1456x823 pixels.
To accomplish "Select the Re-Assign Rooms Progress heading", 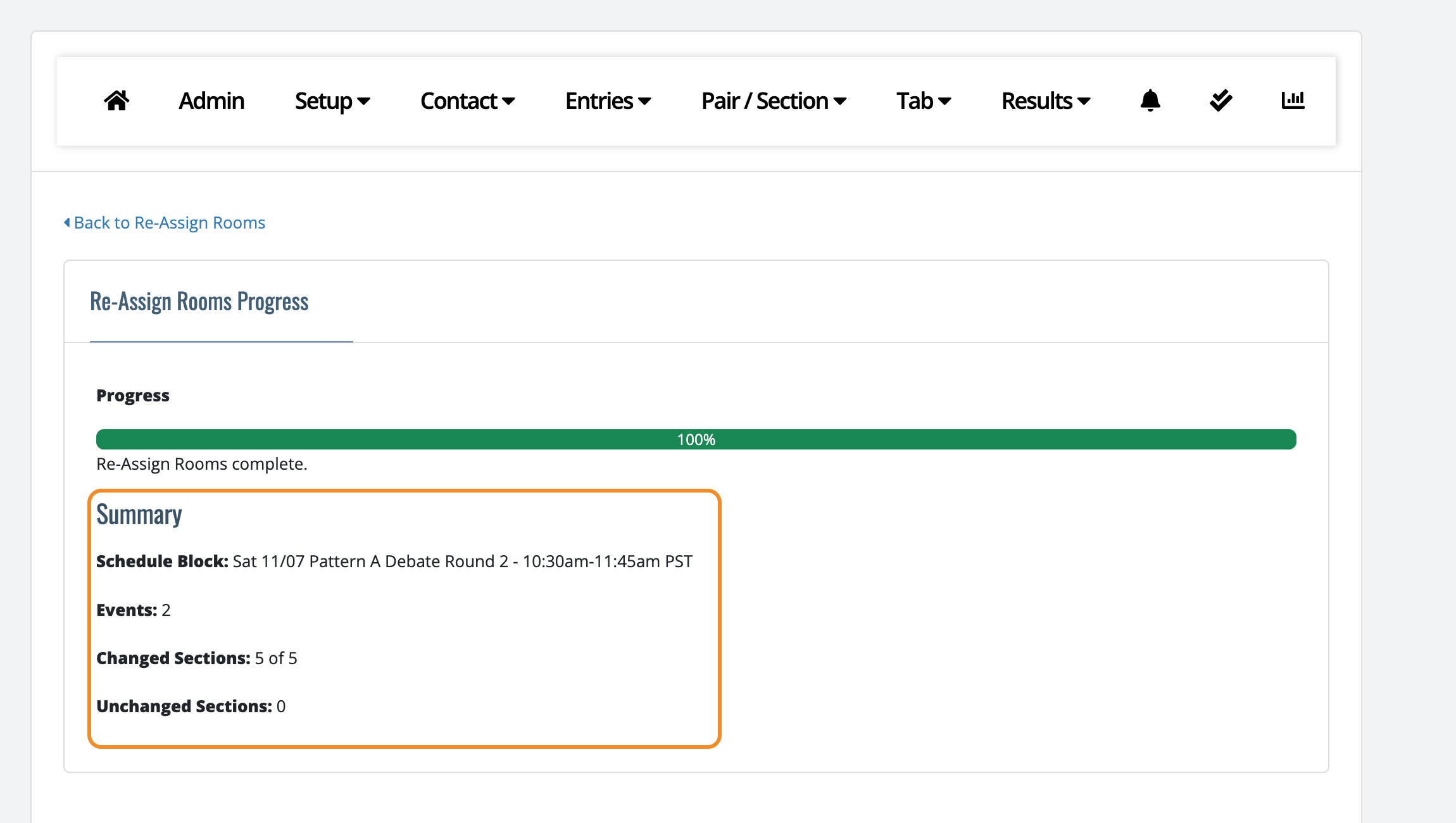I will 199,301.
